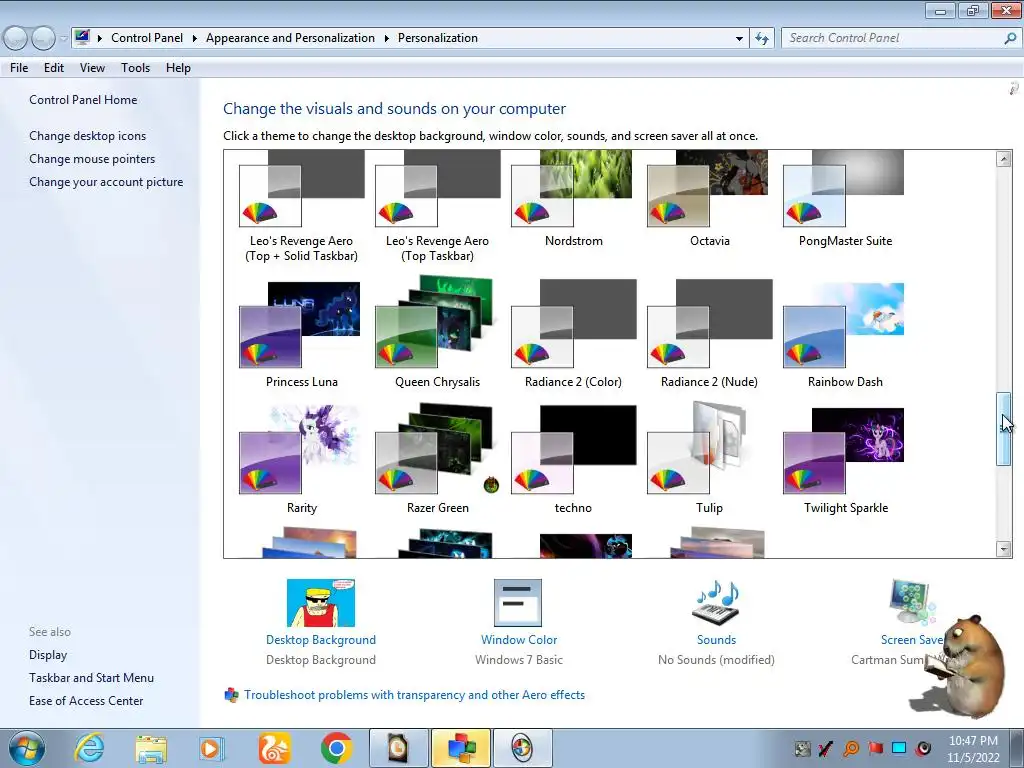Open the Desktop Background settings icon
The image size is (1024, 768).
click(321, 603)
